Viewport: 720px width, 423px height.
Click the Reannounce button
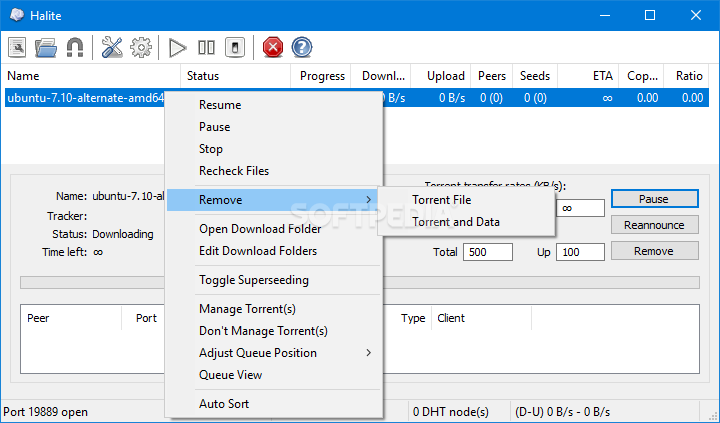pos(654,225)
